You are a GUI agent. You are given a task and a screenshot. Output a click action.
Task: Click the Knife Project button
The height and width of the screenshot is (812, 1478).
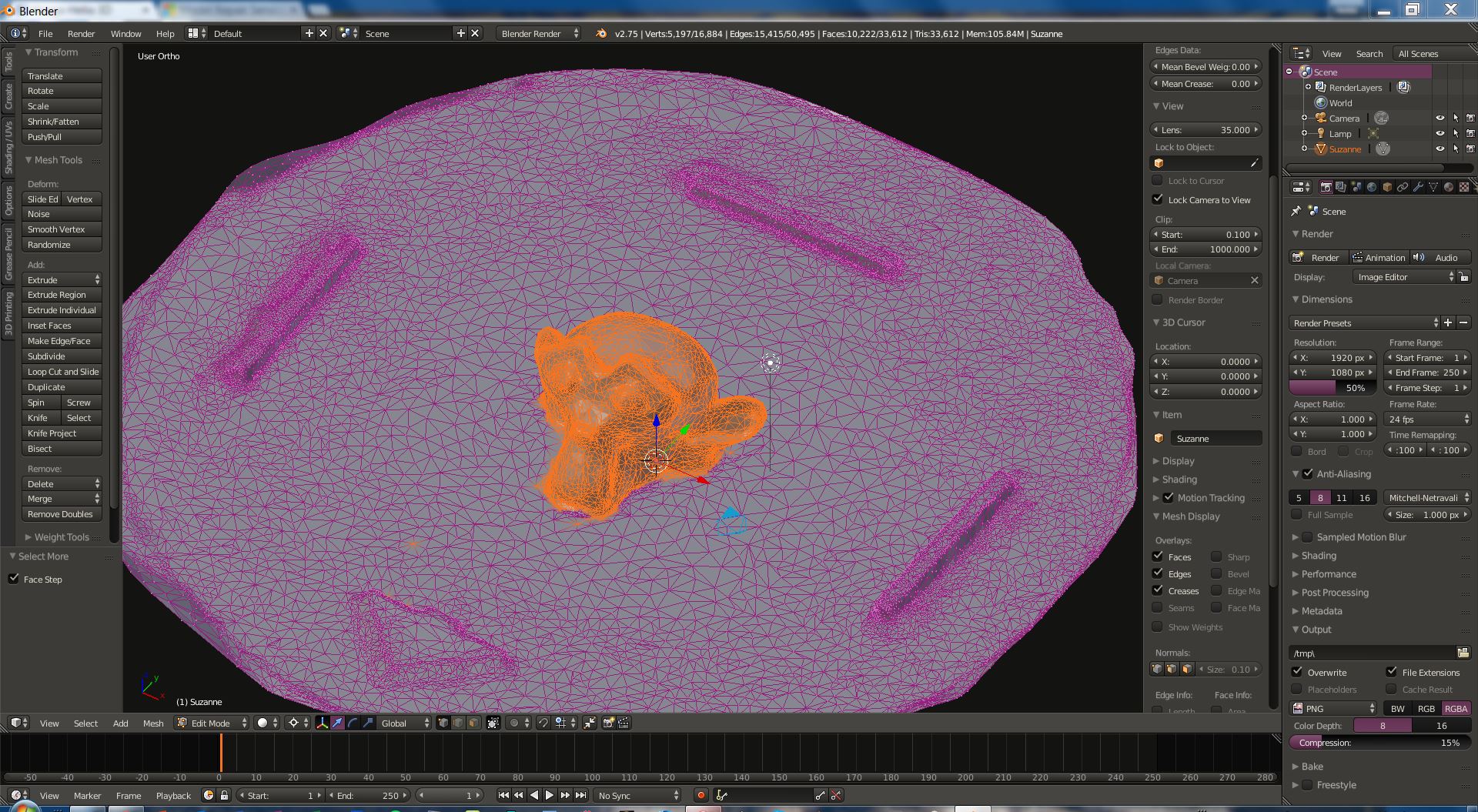tap(62, 433)
